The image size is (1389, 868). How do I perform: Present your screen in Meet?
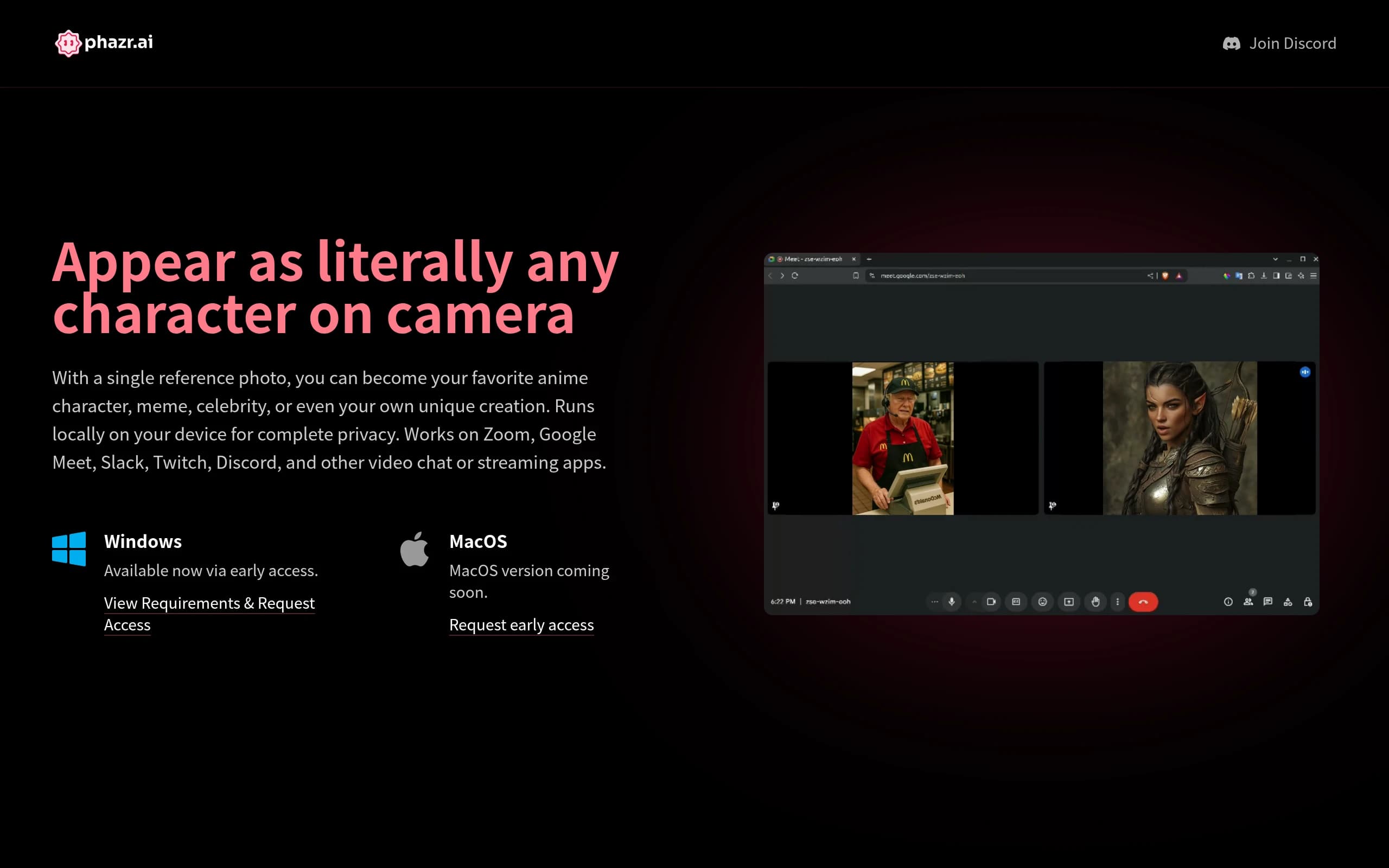click(x=1069, y=602)
